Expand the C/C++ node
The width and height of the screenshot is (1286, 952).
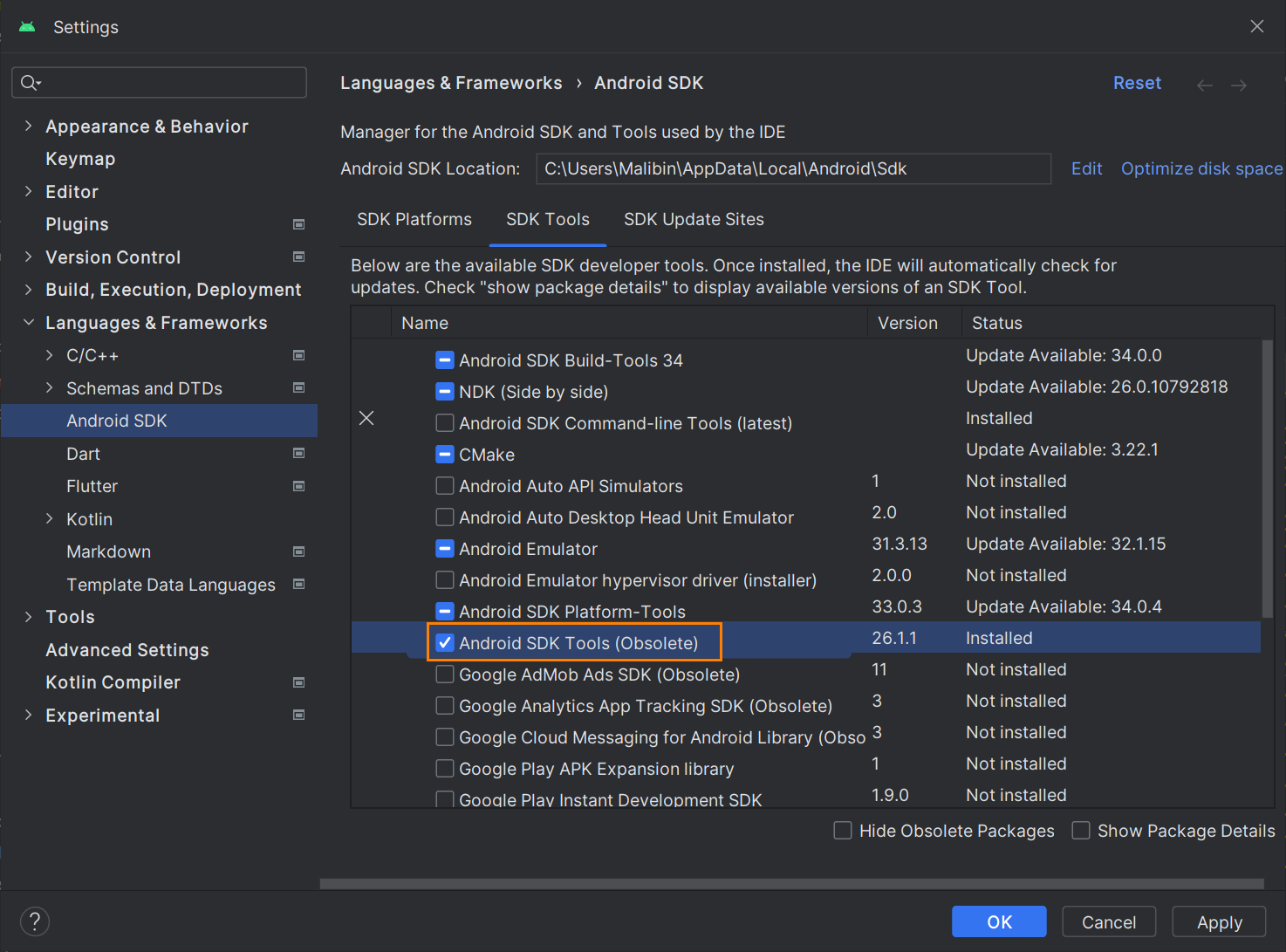tap(49, 355)
